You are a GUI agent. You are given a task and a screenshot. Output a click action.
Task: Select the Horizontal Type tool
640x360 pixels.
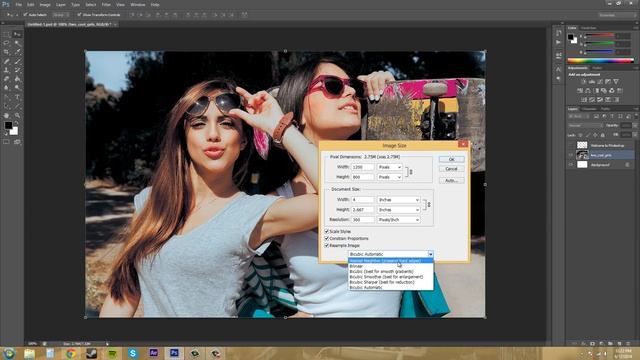click(x=18, y=97)
